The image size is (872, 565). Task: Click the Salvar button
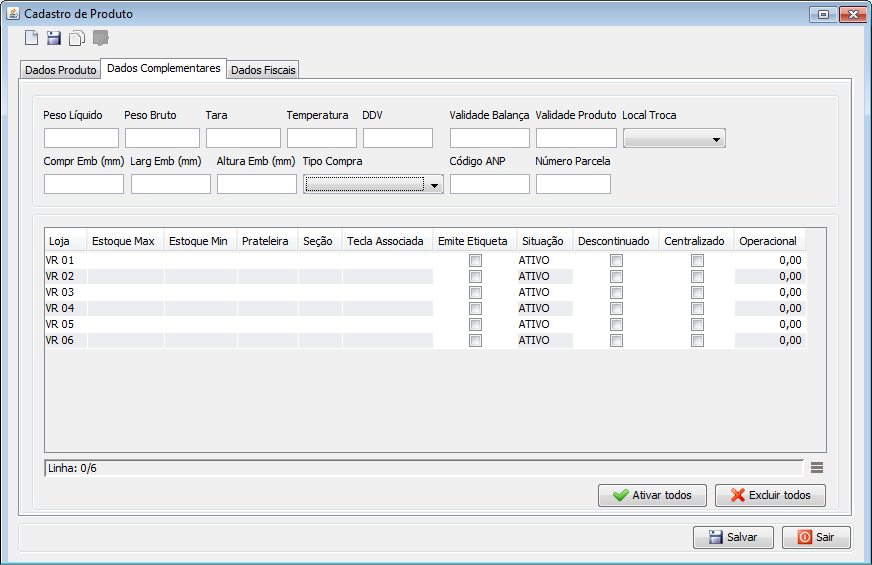(733, 537)
